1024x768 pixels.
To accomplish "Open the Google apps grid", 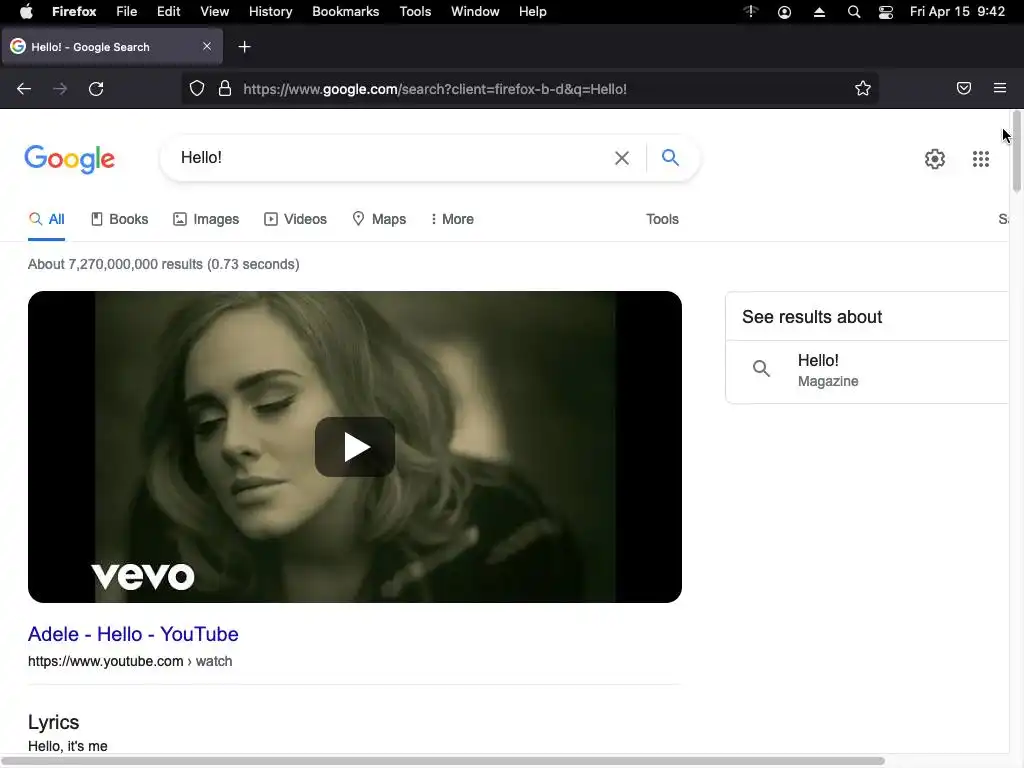I will tap(980, 159).
